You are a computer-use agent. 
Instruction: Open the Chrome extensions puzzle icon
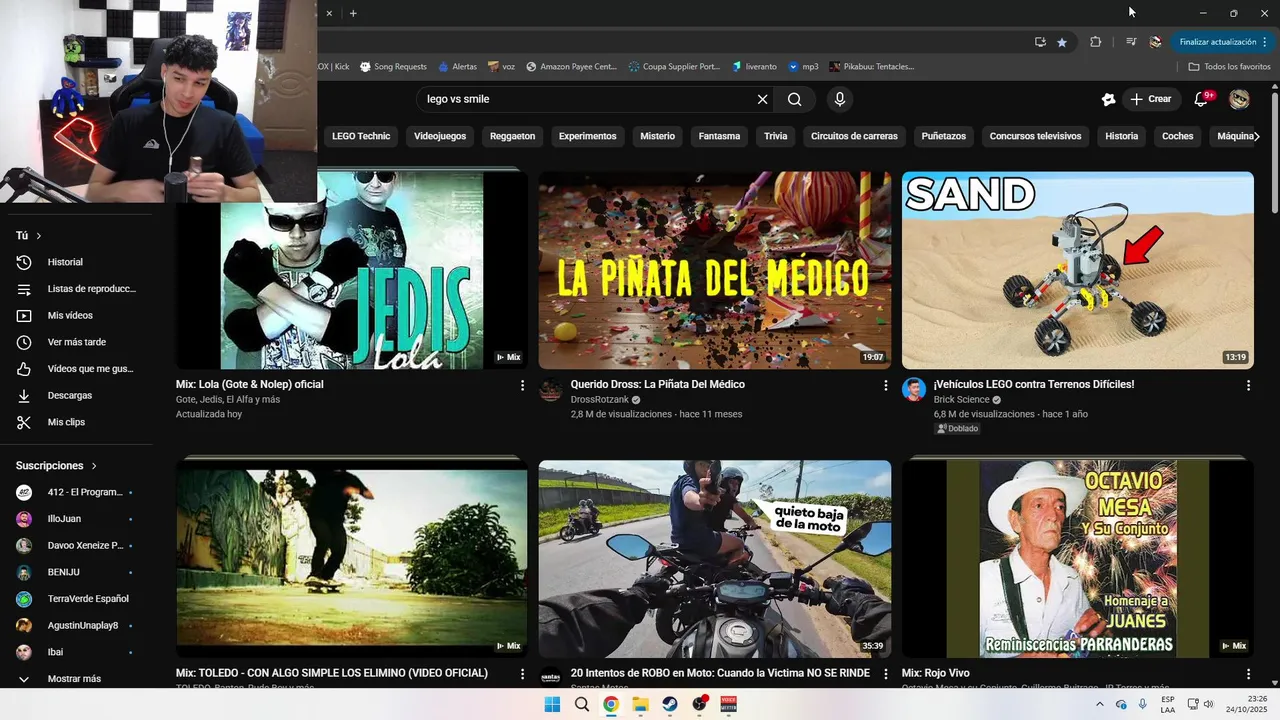click(1095, 42)
